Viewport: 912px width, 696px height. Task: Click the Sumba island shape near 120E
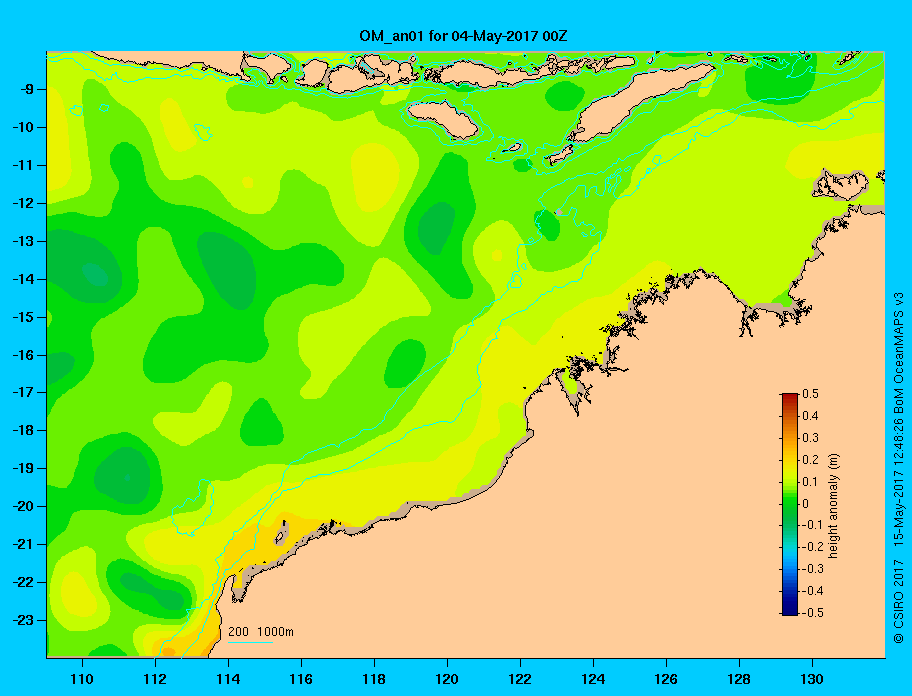pos(443,118)
